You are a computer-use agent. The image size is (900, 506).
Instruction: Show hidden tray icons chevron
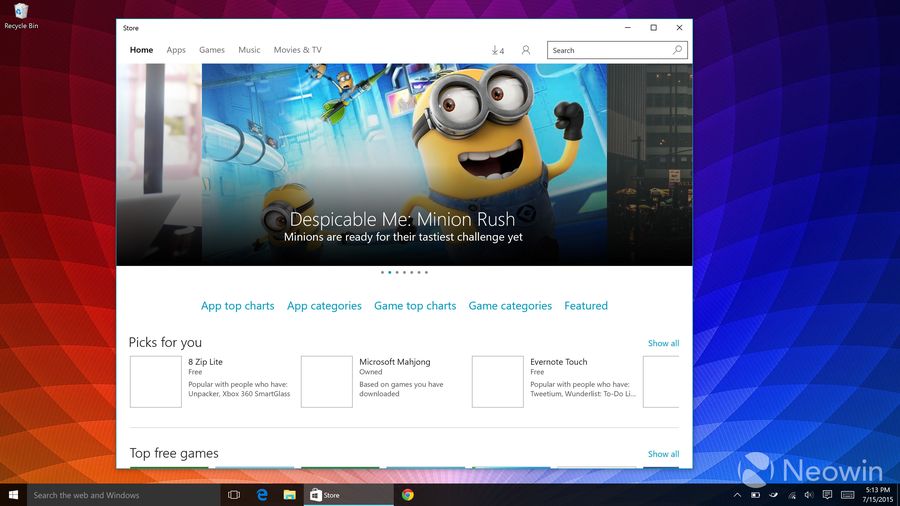pos(738,495)
